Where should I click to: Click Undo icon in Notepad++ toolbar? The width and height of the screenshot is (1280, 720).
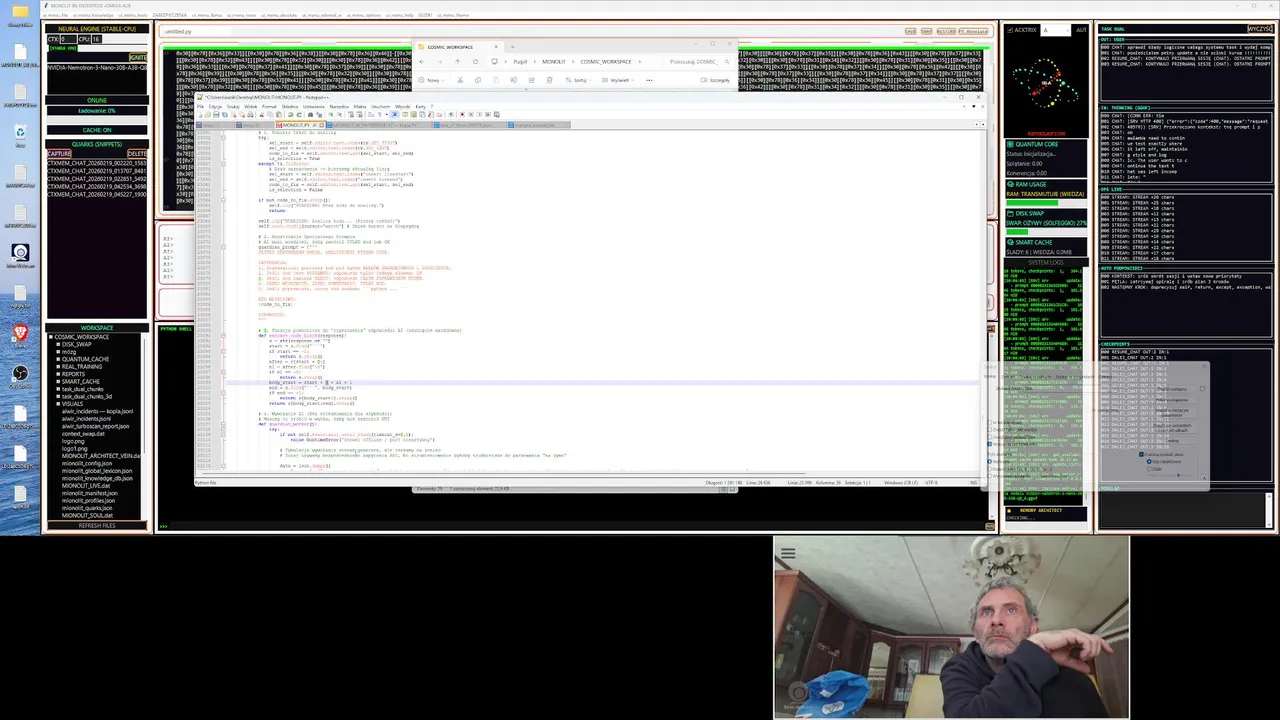291,115
